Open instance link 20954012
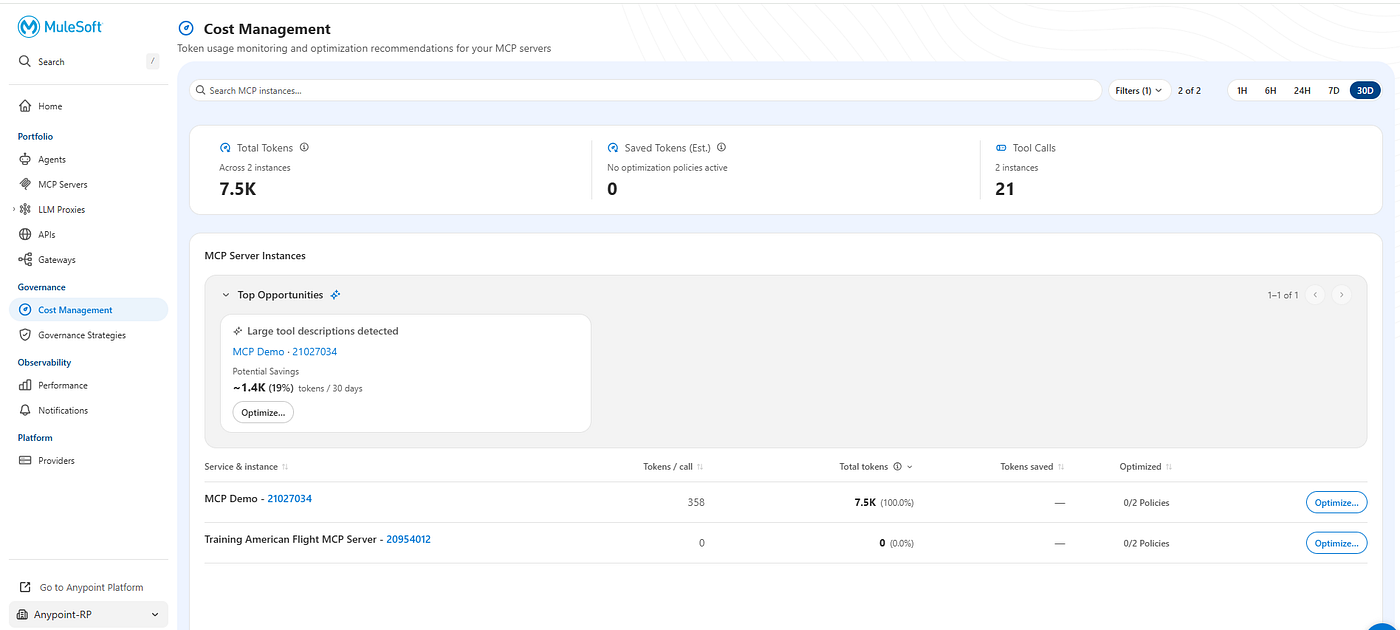The width and height of the screenshot is (1400, 630). (x=409, y=539)
